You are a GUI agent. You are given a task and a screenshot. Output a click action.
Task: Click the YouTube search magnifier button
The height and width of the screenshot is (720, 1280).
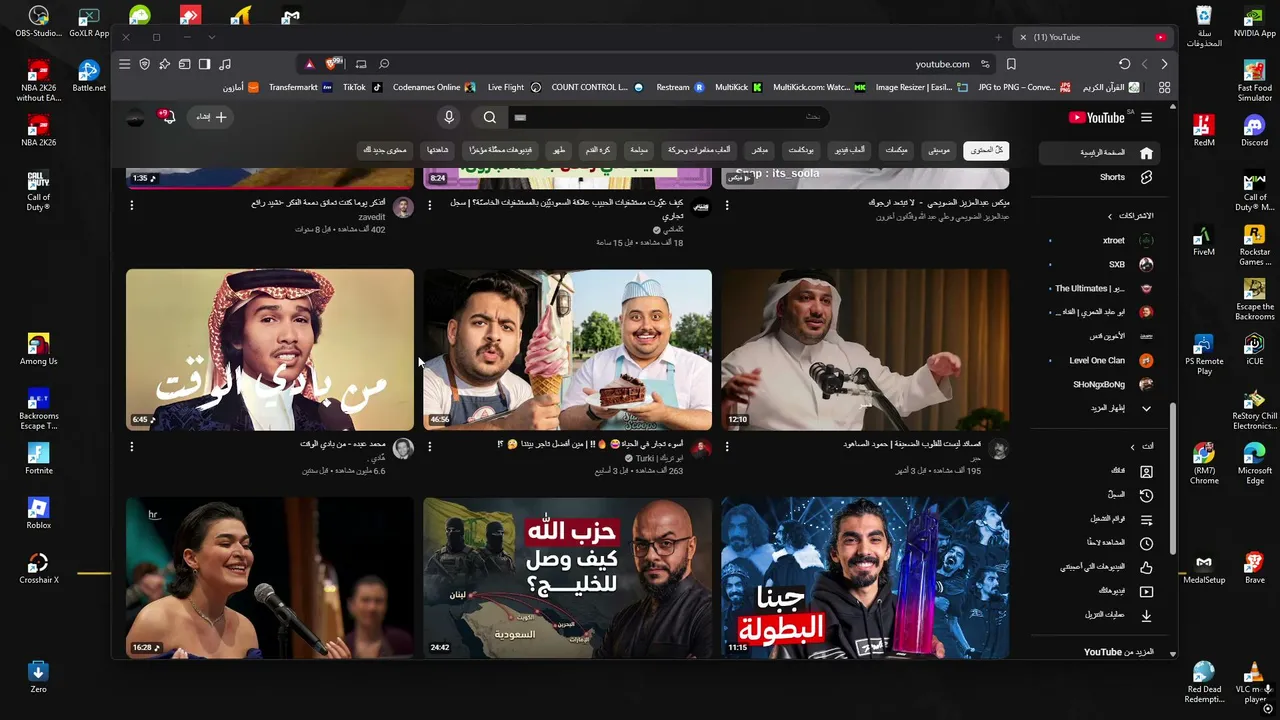[490, 117]
